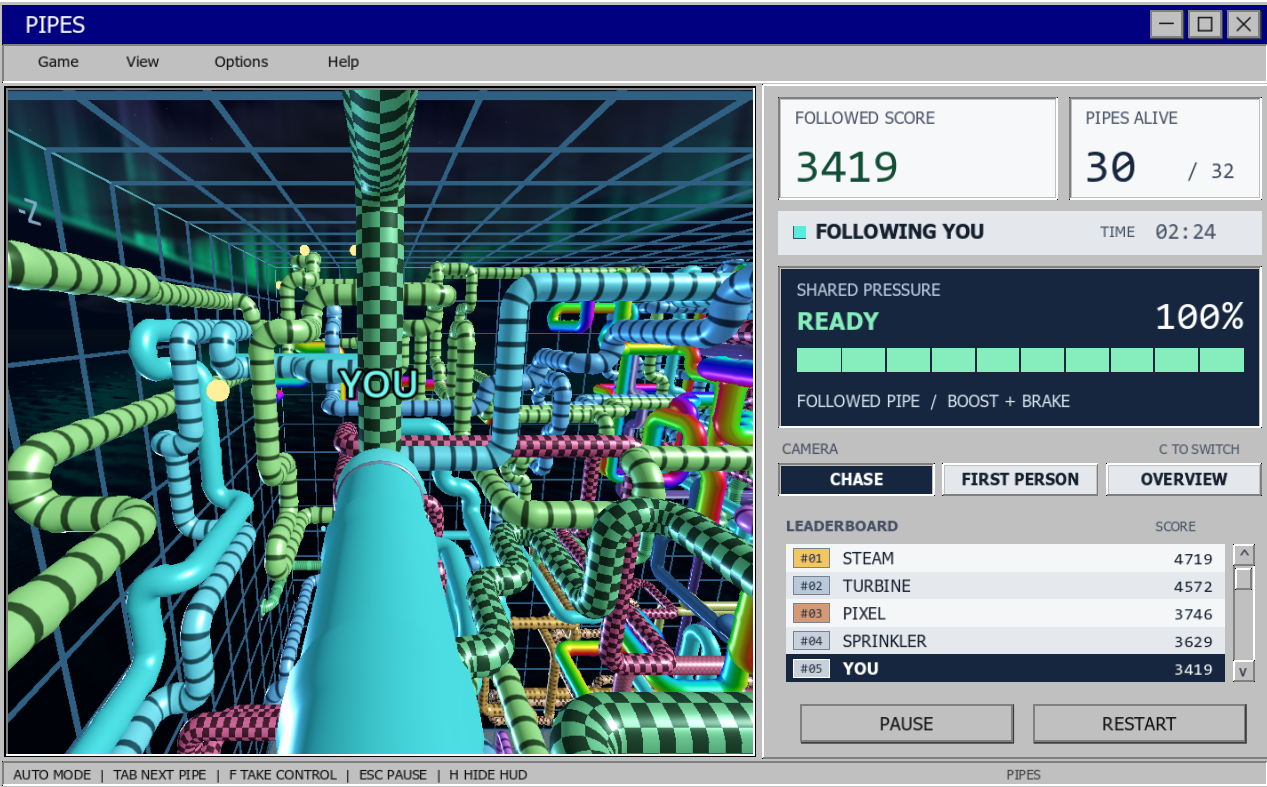1267x787 pixels.
Task: Switch camera to First Person
Action: point(1020,479)
